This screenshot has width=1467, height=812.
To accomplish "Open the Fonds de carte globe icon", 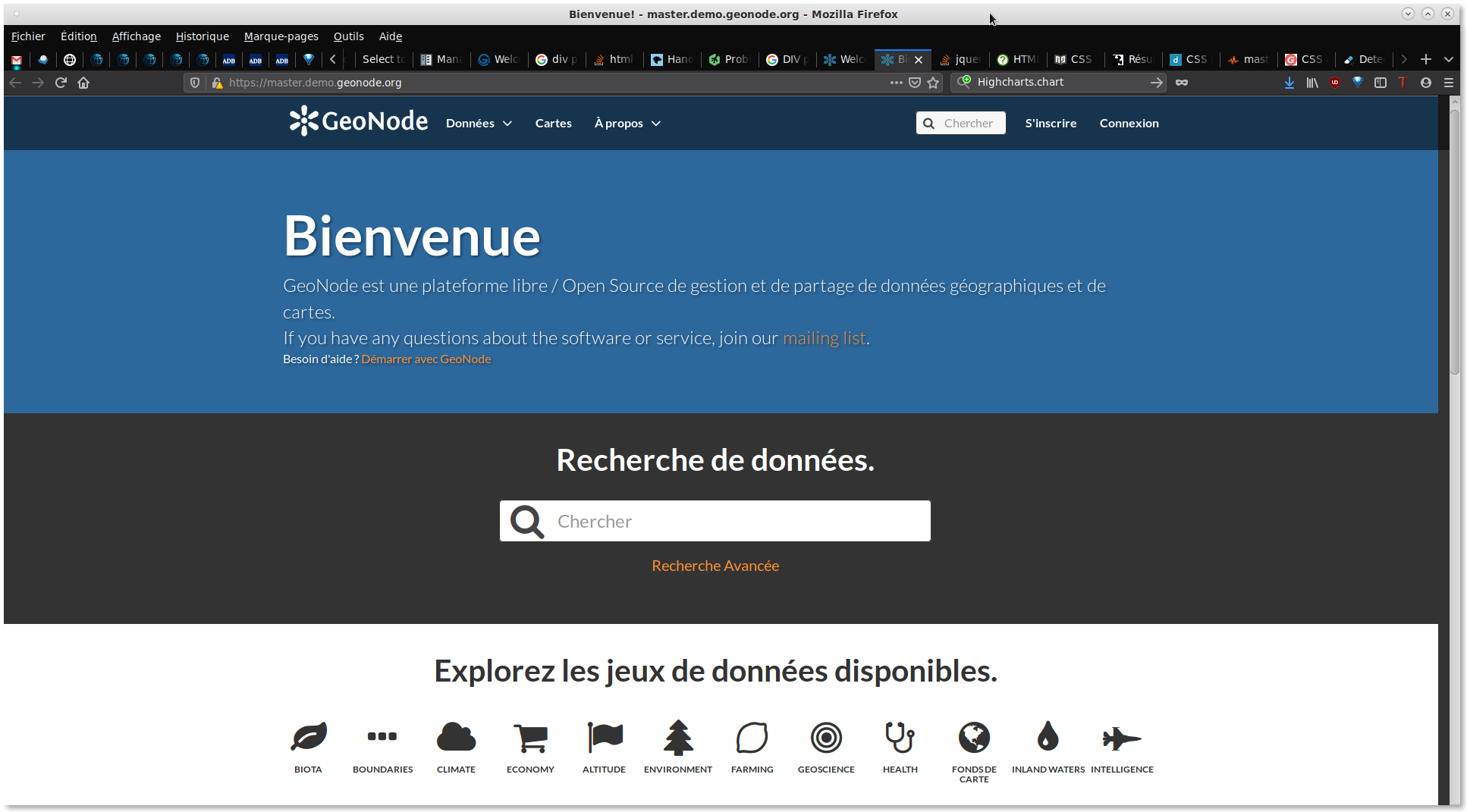I will [x=974, y=737].
